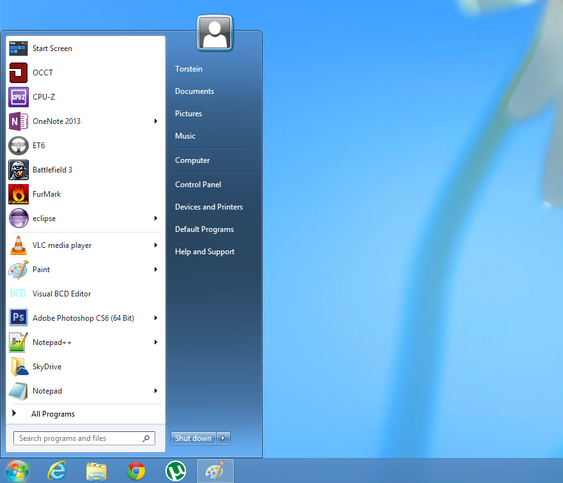Image resolution: width=563 pixels, height=483 pixels.
Task: Open eclipse using its purple sphere icon
Action: [x=18, y=218]
